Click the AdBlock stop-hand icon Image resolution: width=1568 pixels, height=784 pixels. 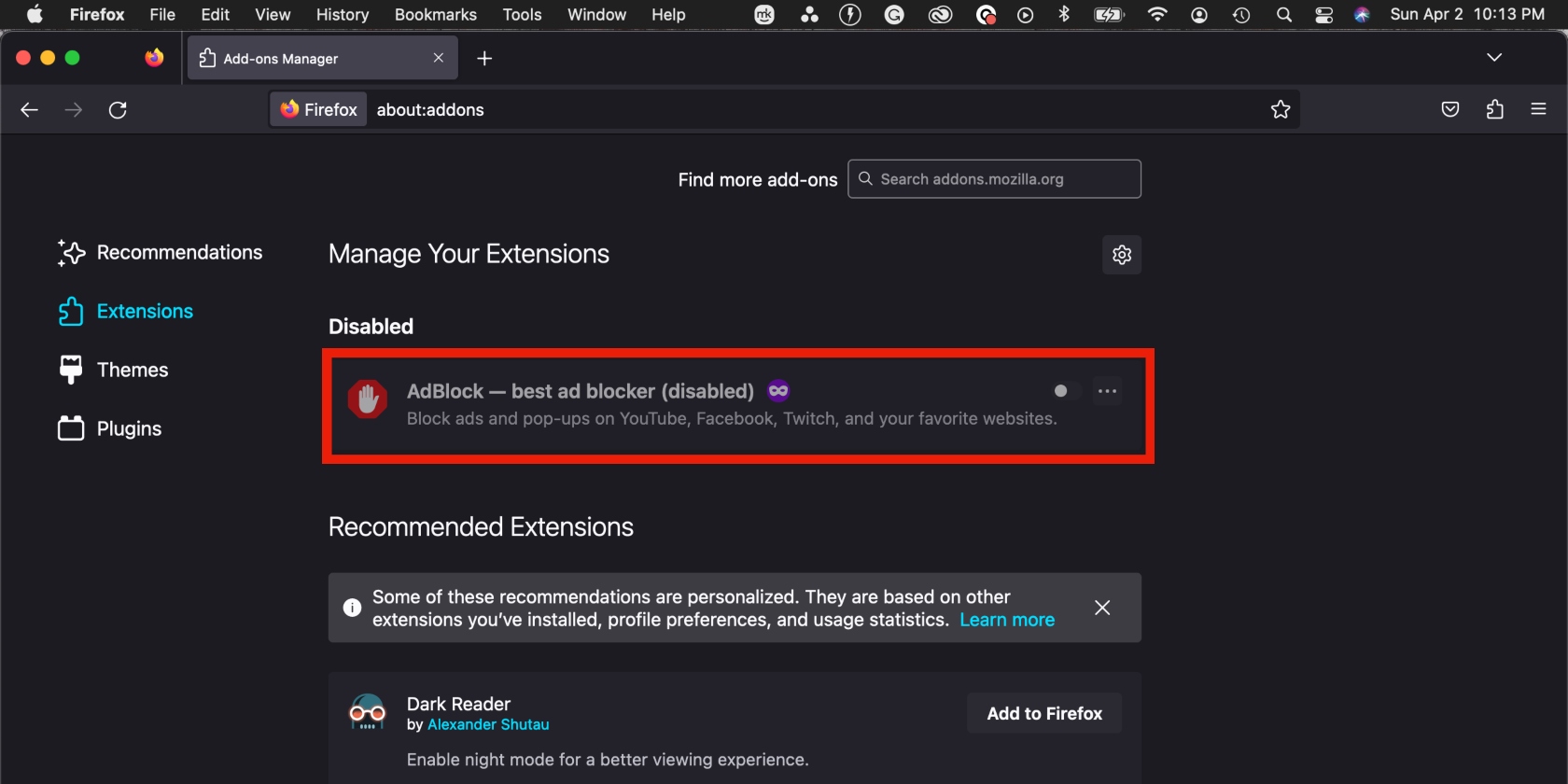coord(368,399)
